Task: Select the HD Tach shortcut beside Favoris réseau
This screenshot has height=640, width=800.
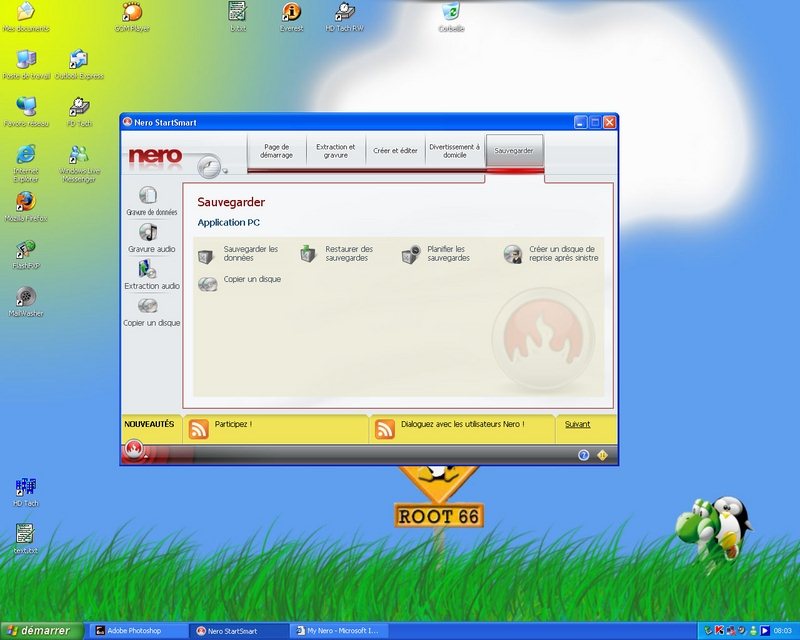Action: (79, 112)
